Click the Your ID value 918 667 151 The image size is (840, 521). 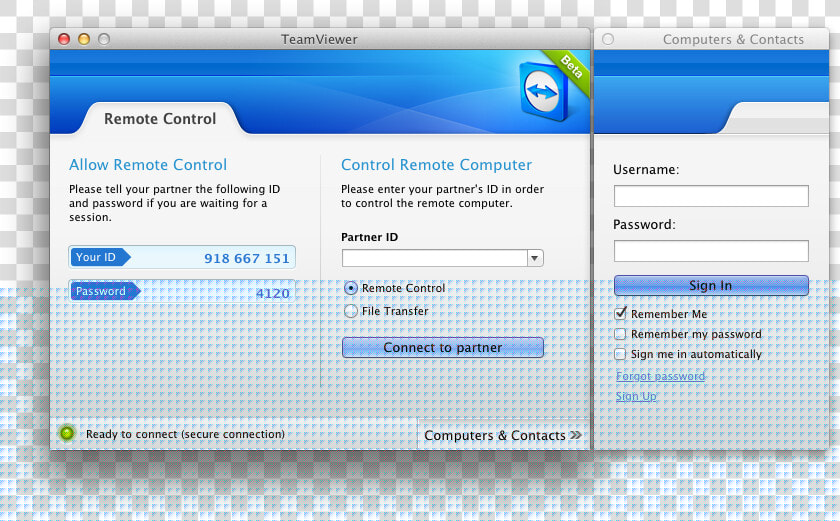pos(246,259)
